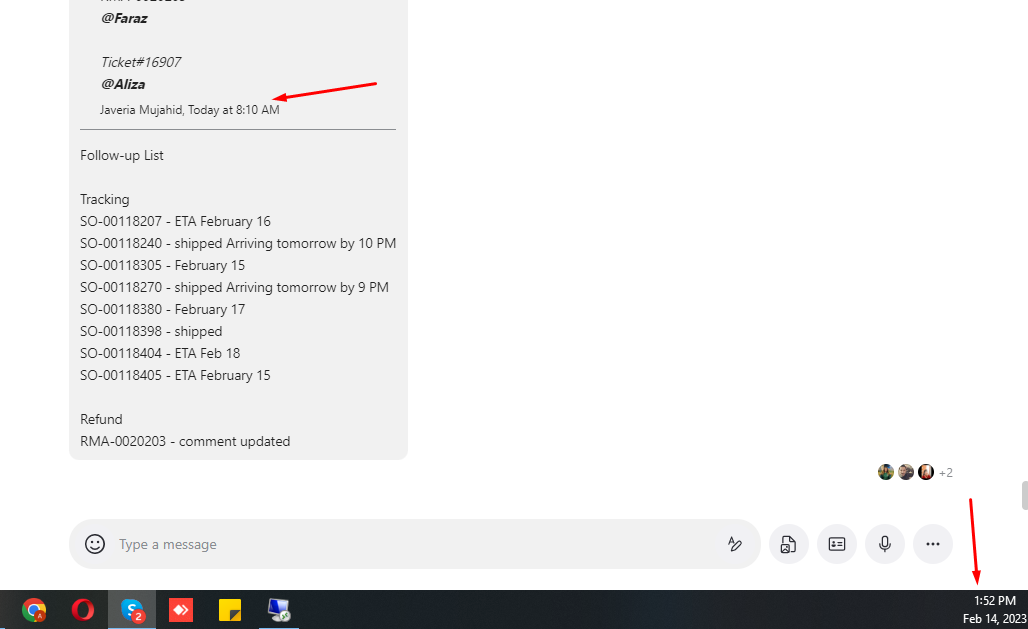Open AnyDesk from the taskbar
Viewport: 1028px width, 629px height.
point(181,610)
